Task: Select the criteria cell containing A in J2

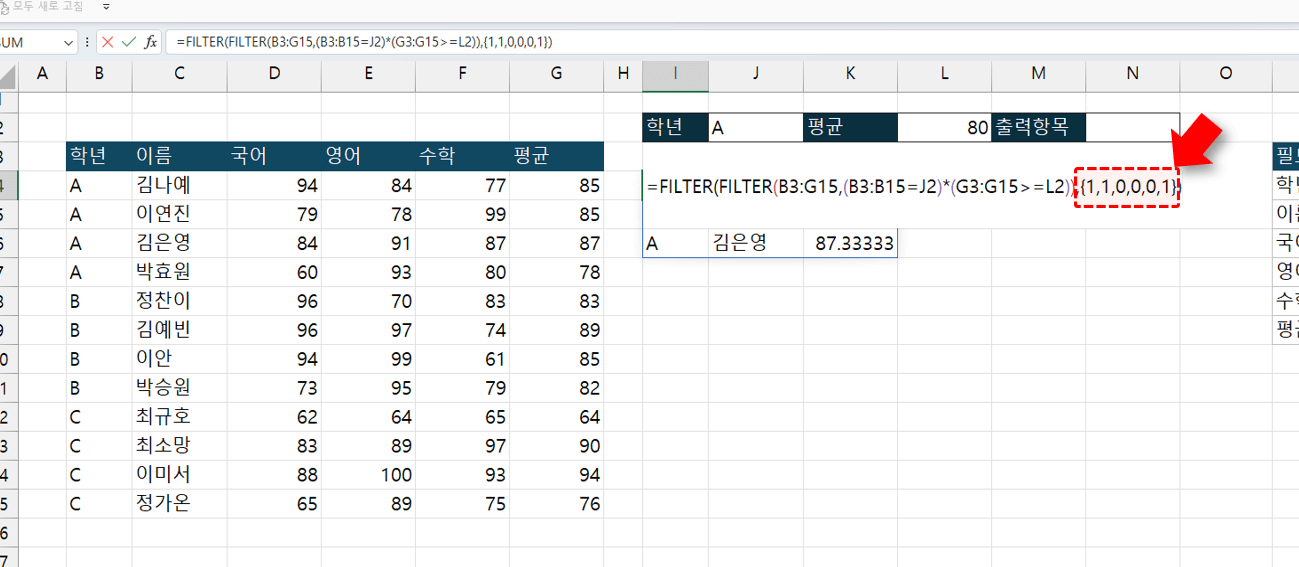Action: point(756,127)
